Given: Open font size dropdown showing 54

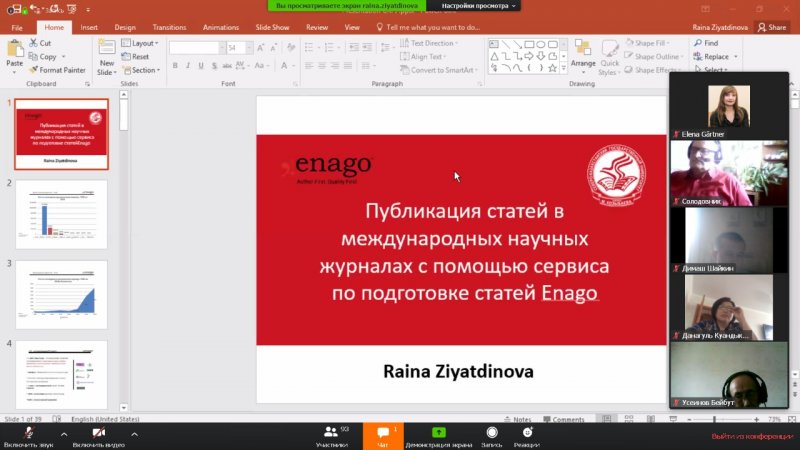Looking at the screenshot, I should point(249,48).
